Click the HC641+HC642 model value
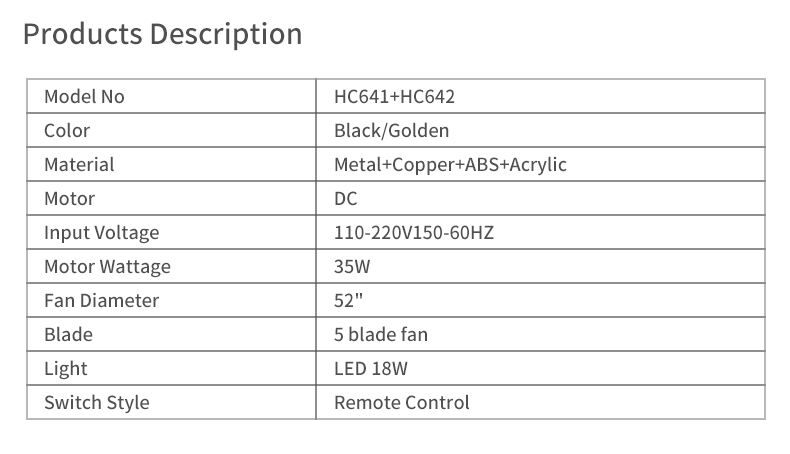790x454 pixels. (394, 97)
